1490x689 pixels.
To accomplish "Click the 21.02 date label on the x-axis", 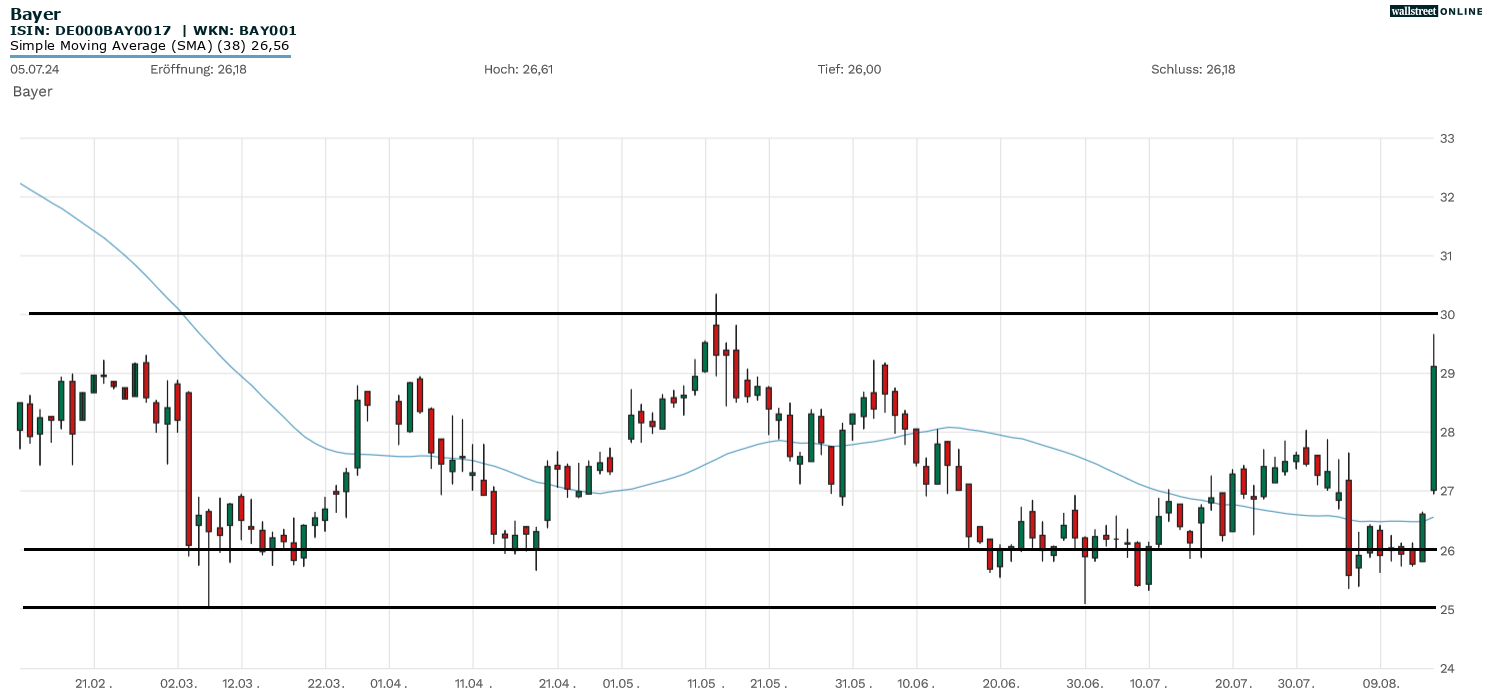I will point(93,683).
